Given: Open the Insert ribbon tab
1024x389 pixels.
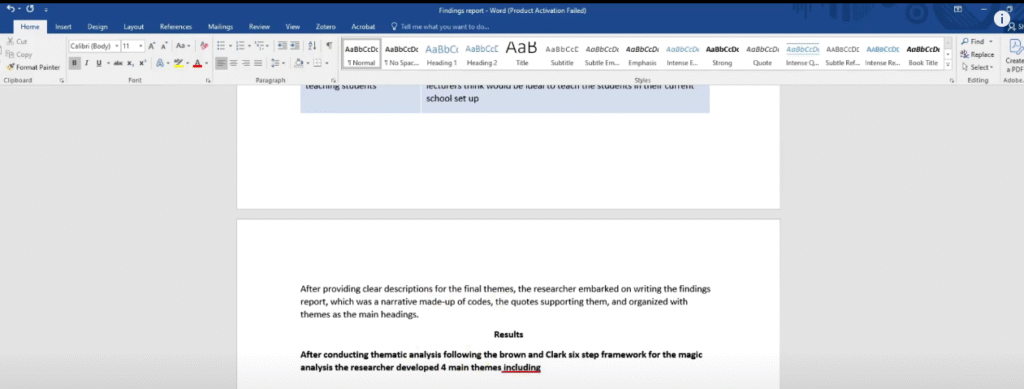Looking at the screenshot, I should pyautogui.click(x=63, y=27).
